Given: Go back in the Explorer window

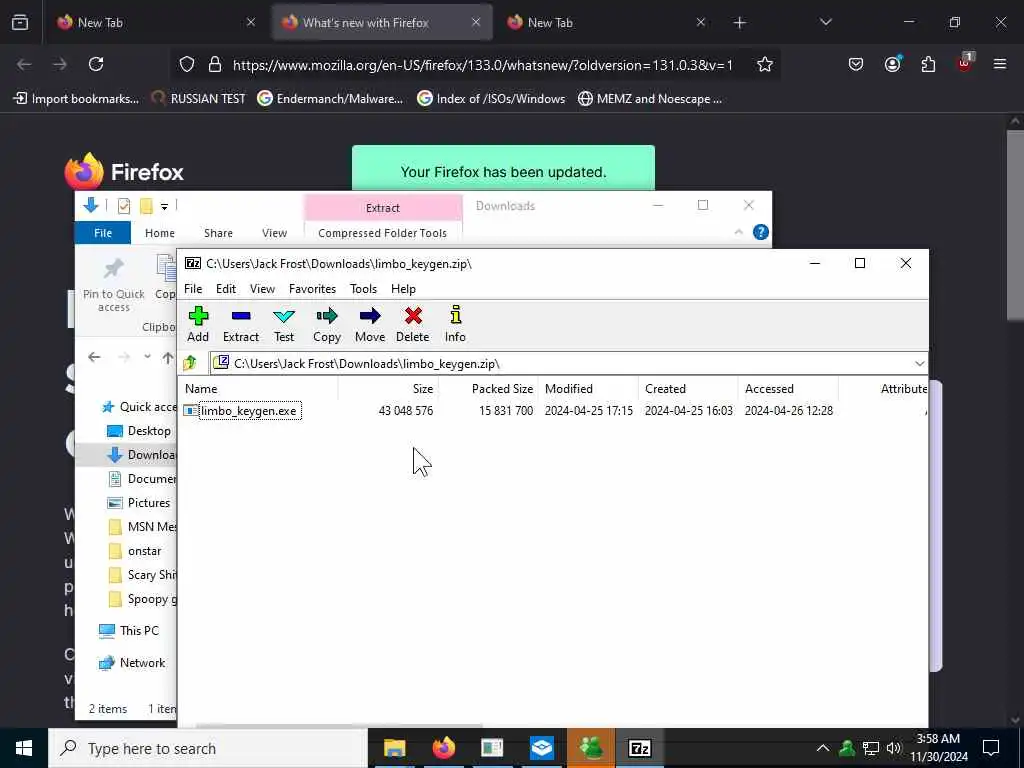Looking at the screenshot, I should point(94,357).
